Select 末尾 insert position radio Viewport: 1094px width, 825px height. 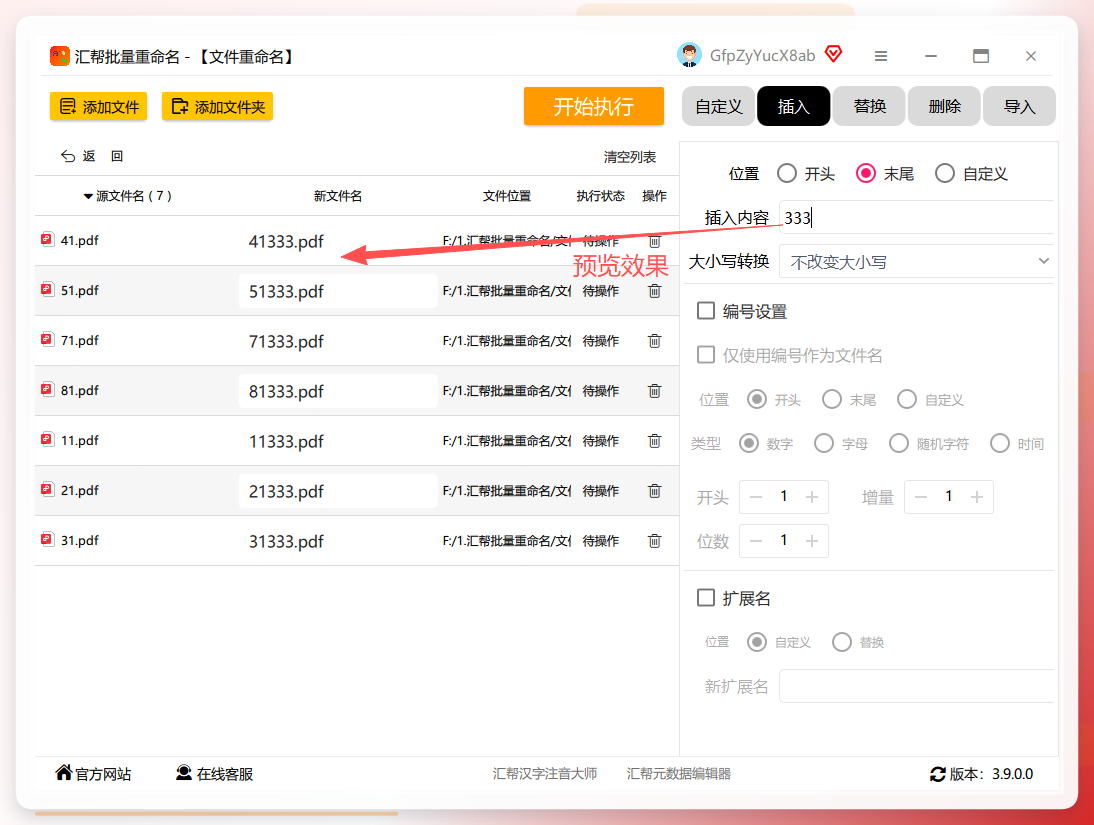point(866,173)
